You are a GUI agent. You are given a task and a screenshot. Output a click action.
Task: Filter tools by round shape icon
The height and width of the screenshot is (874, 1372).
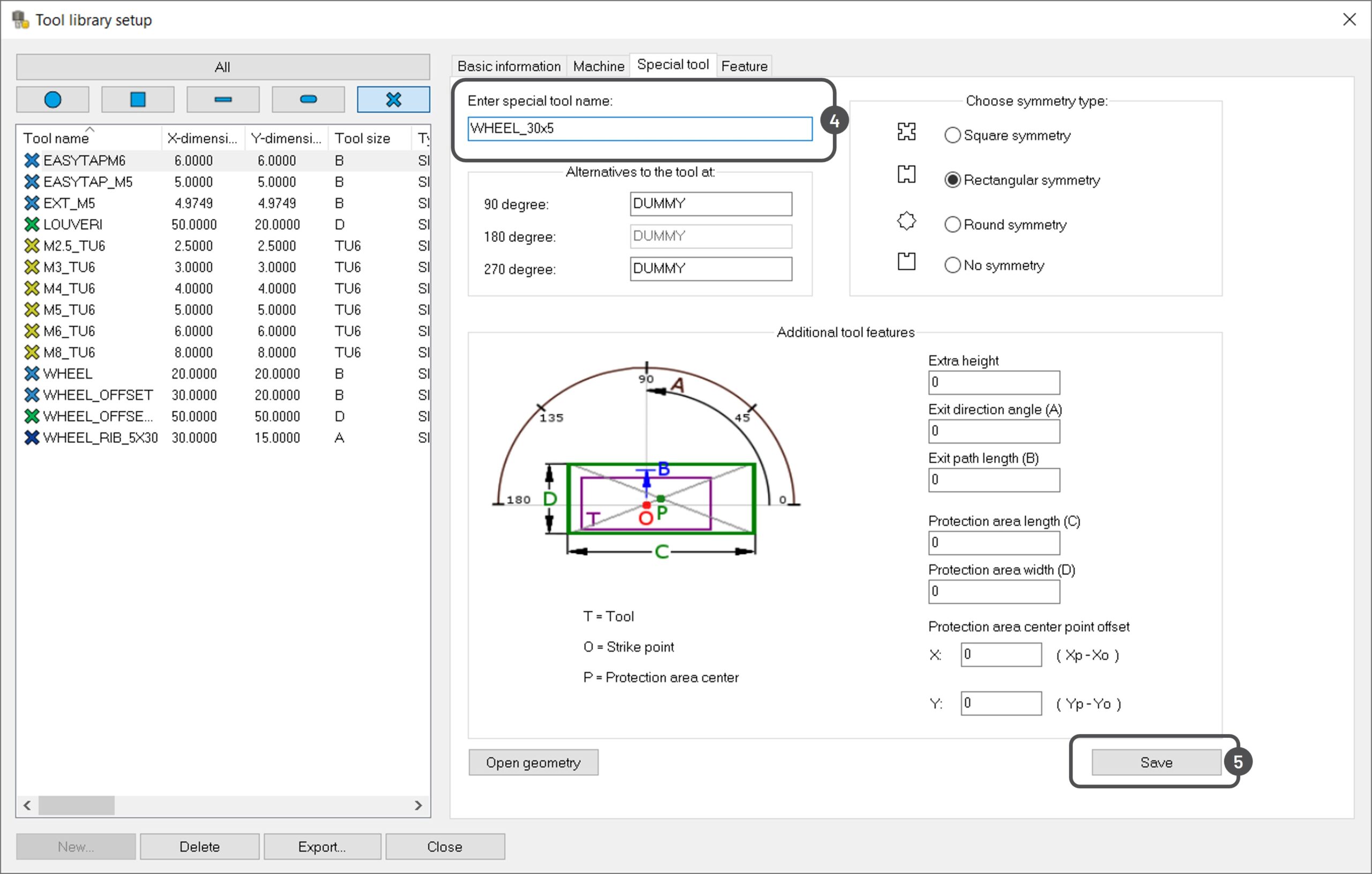[x=53, y=100]
